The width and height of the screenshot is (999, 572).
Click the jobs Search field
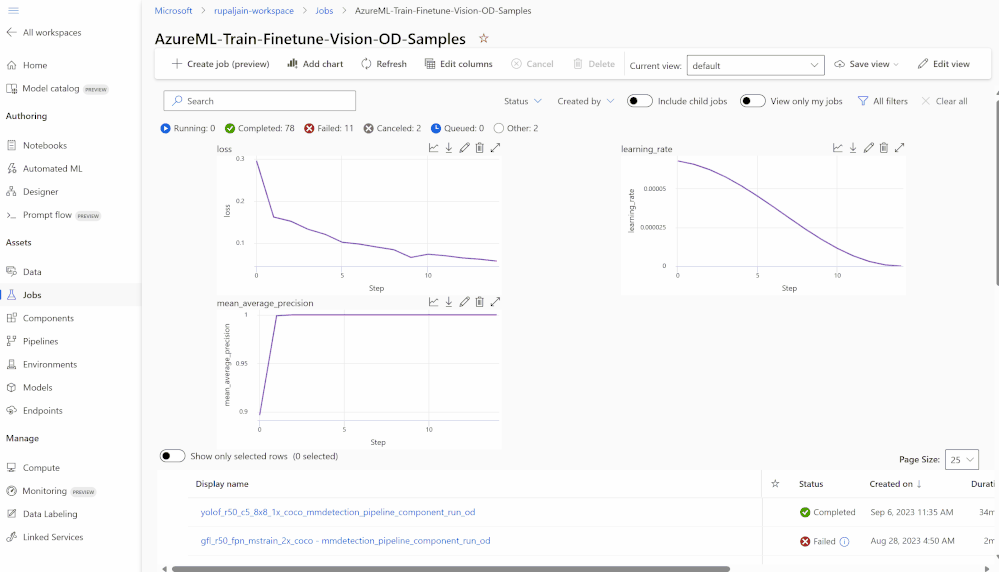pos(259,101)
